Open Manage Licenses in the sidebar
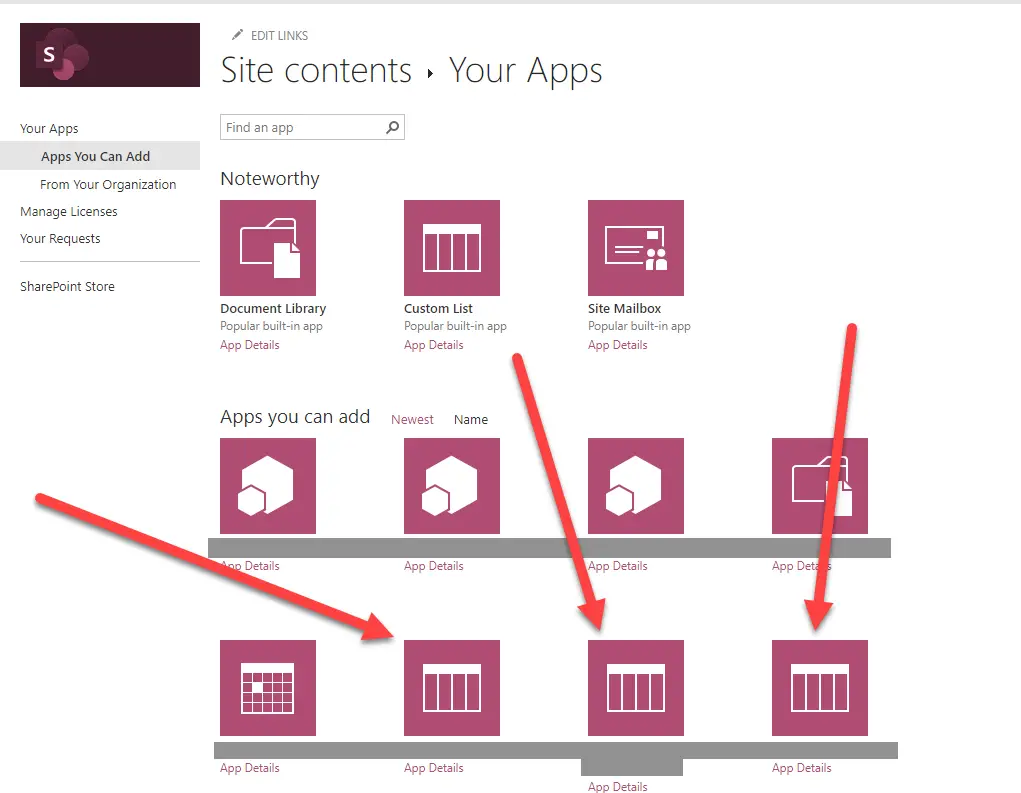 pos(69,212)
